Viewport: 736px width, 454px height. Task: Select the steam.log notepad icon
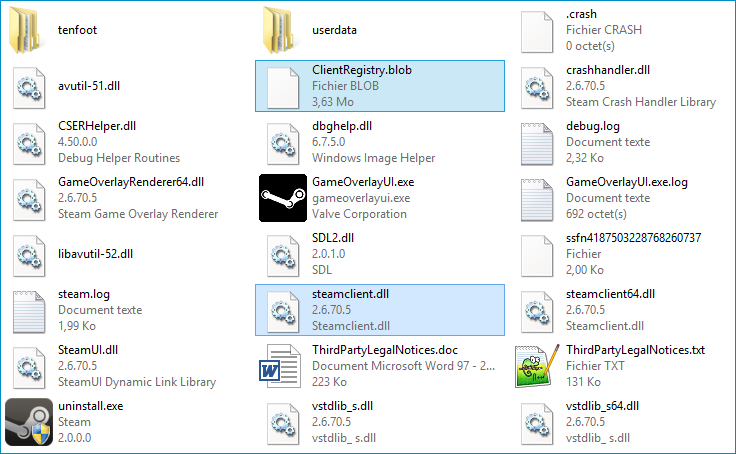29,312
